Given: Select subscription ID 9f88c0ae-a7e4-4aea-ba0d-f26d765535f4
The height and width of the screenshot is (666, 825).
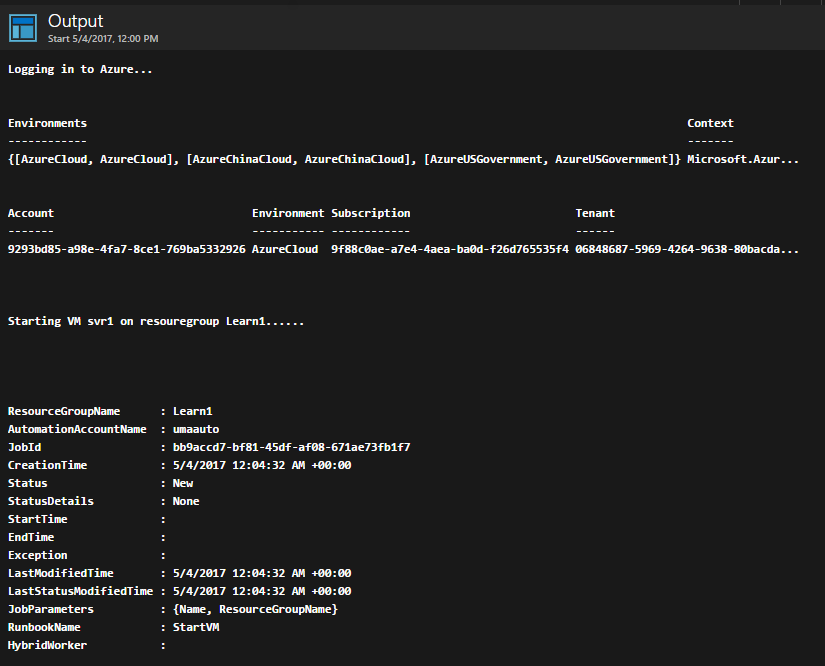Looking at the screenshot, I should pyautogui.click(x=449, y=249).
